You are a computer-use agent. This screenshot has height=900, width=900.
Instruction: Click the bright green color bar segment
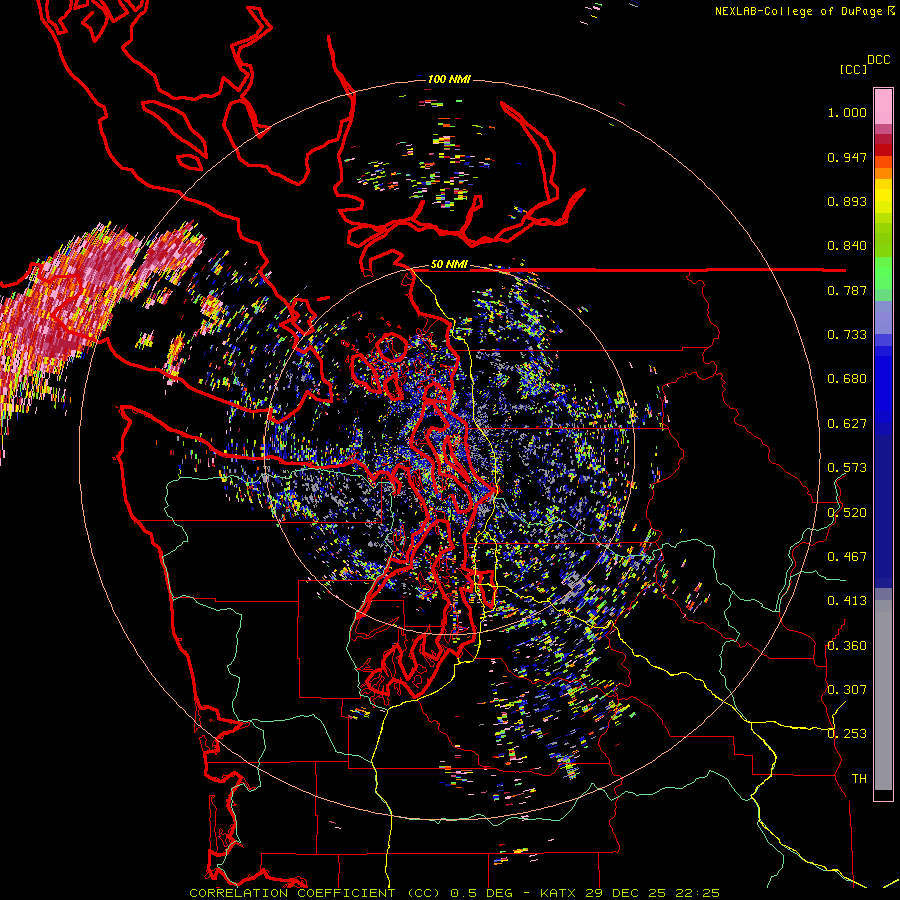pos(883,273)
